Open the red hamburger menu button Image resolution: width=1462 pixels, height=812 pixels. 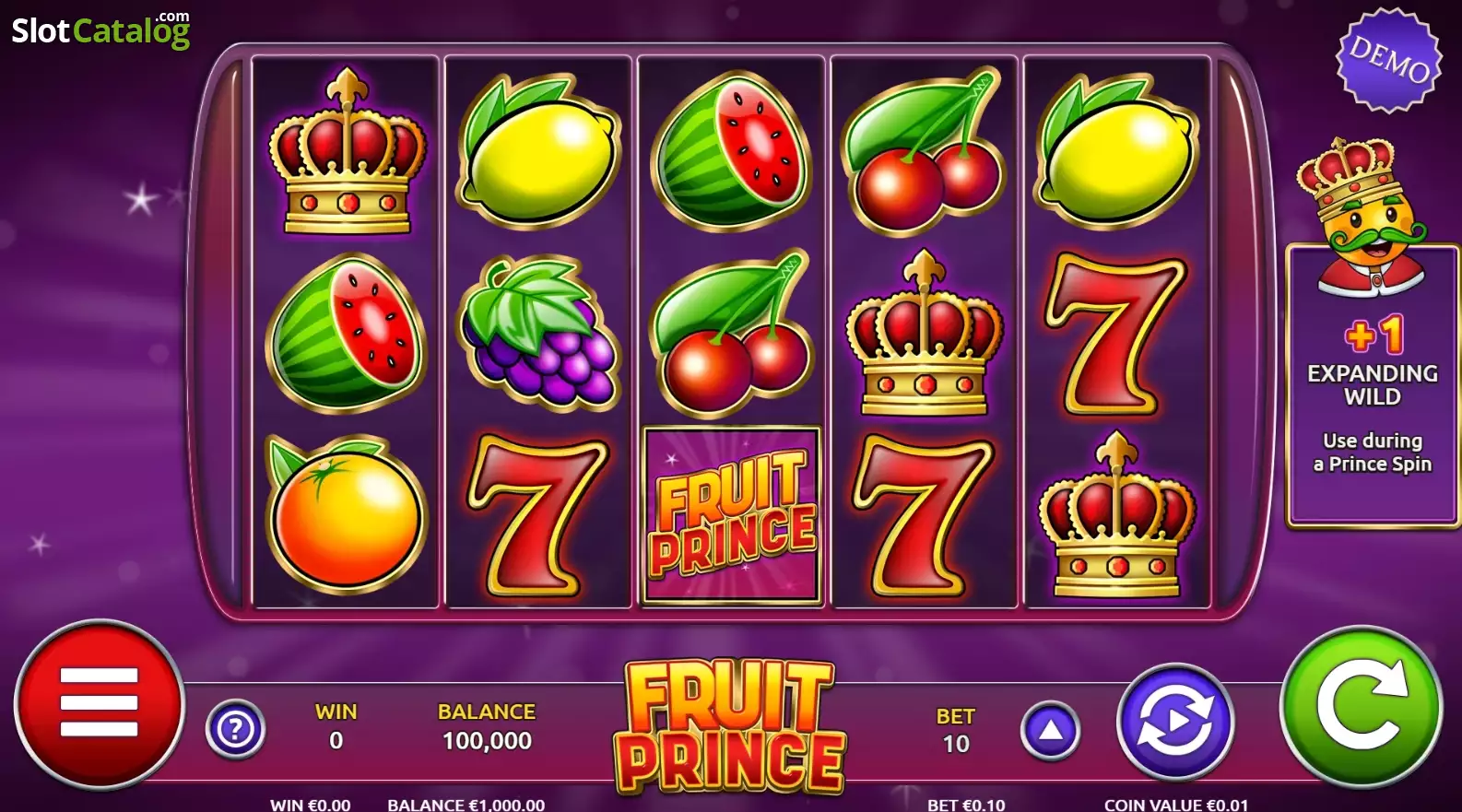[100, 704]
